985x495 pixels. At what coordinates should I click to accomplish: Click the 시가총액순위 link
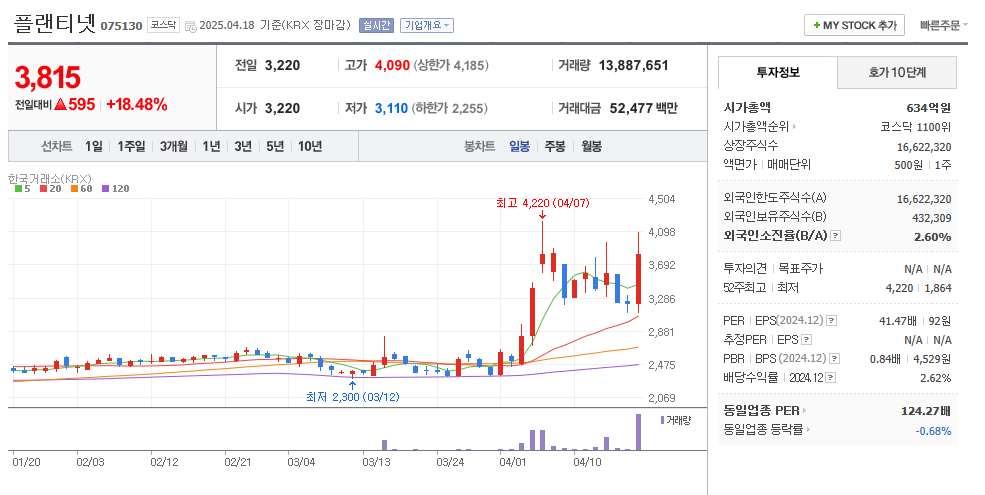coord(756,127)
